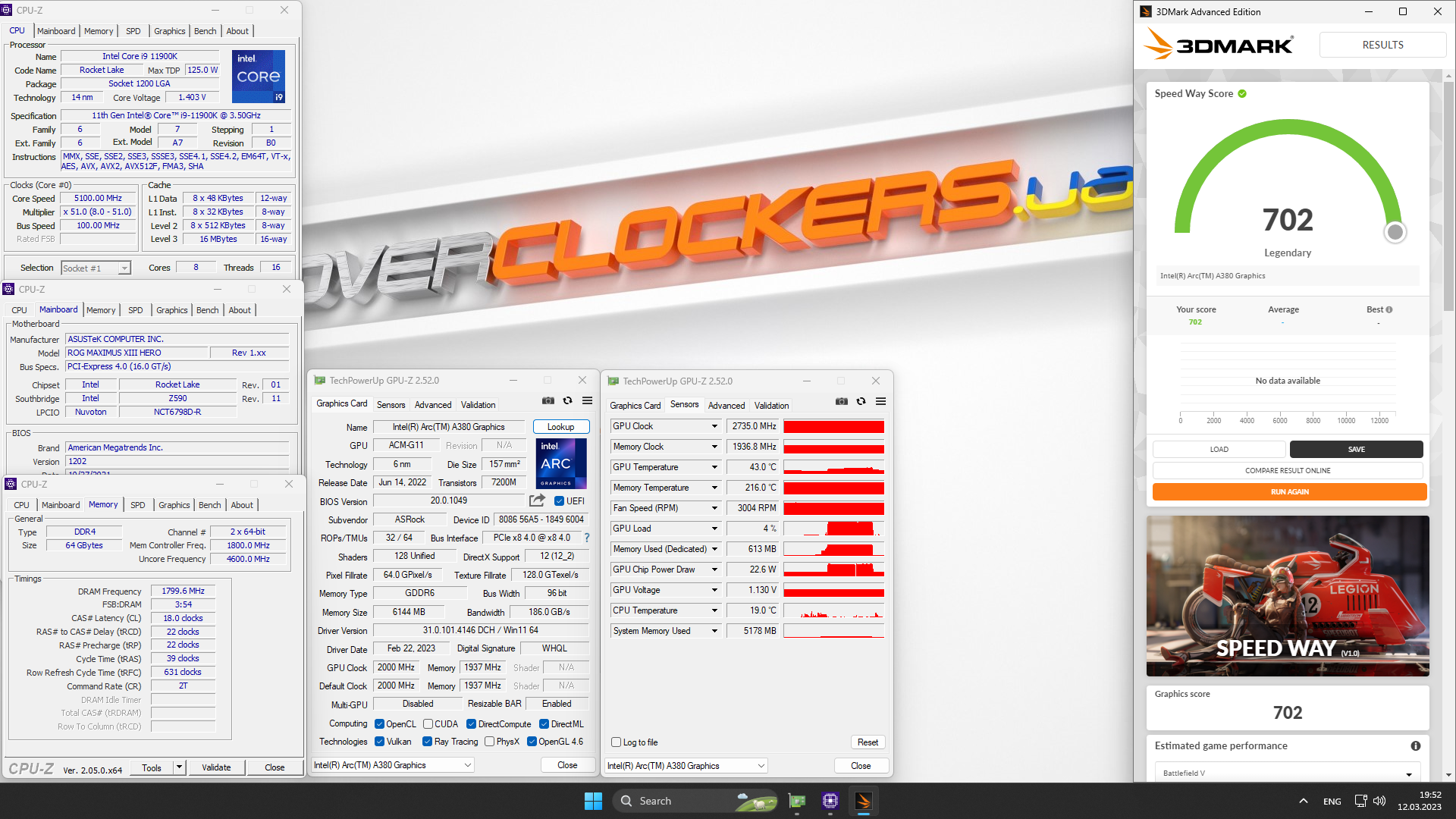The image size is (1456, 819).
Task: Open the GPU selector dropdown in GPU-Z Graphics Card window
Action: pos(393,765)
